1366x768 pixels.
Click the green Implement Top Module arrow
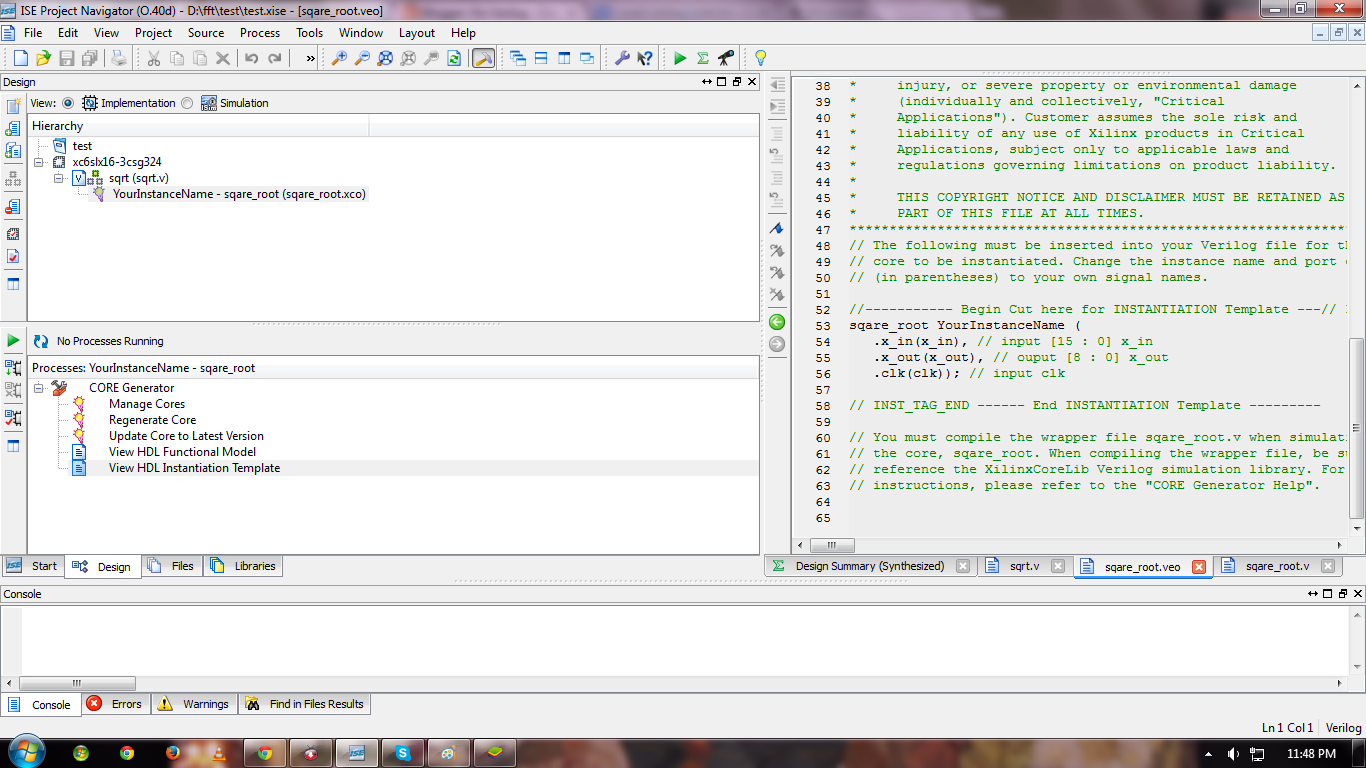pos(680,58)
